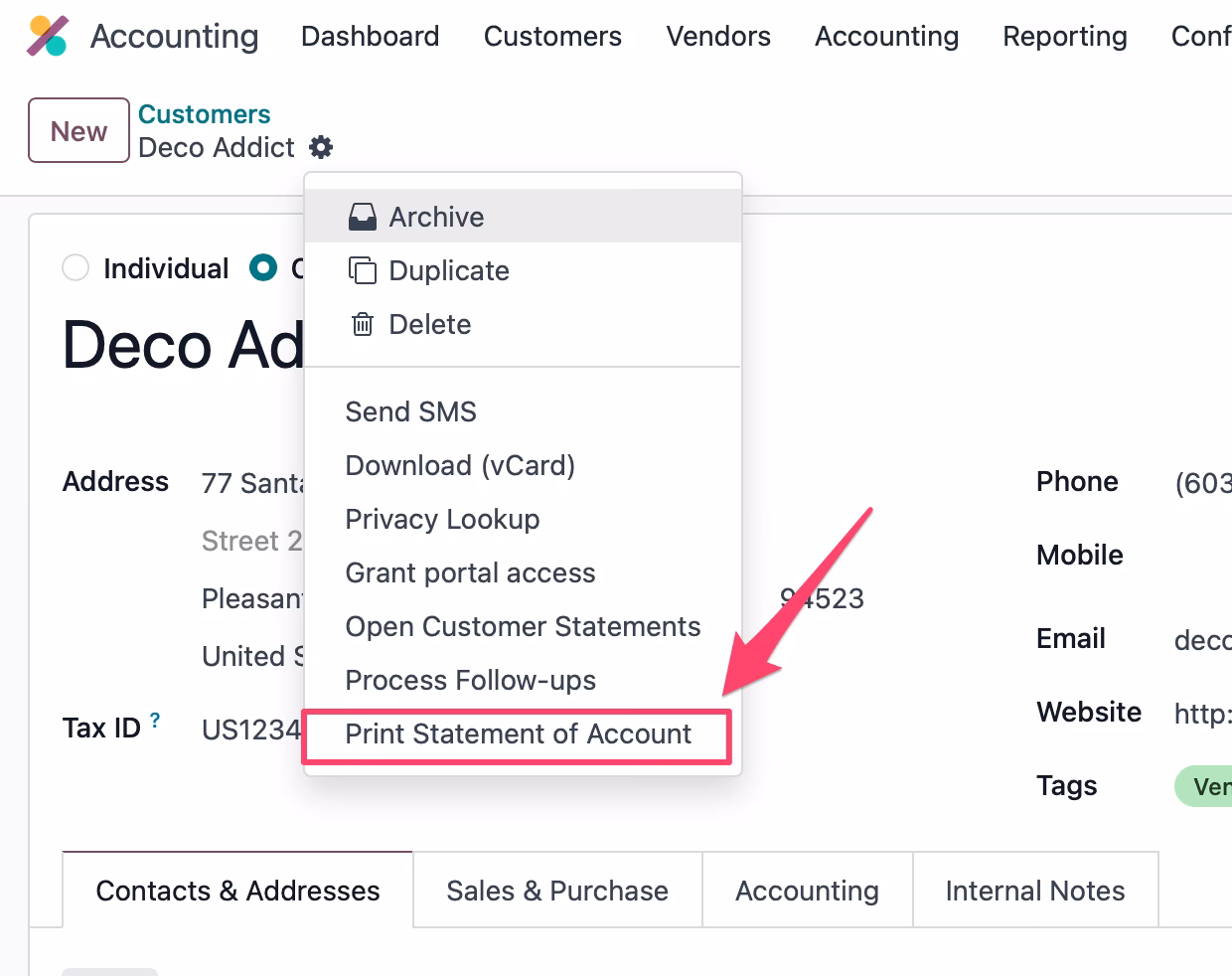Select Open Customer Statements entry
The image size is (1232, 976).
[523, 627]
